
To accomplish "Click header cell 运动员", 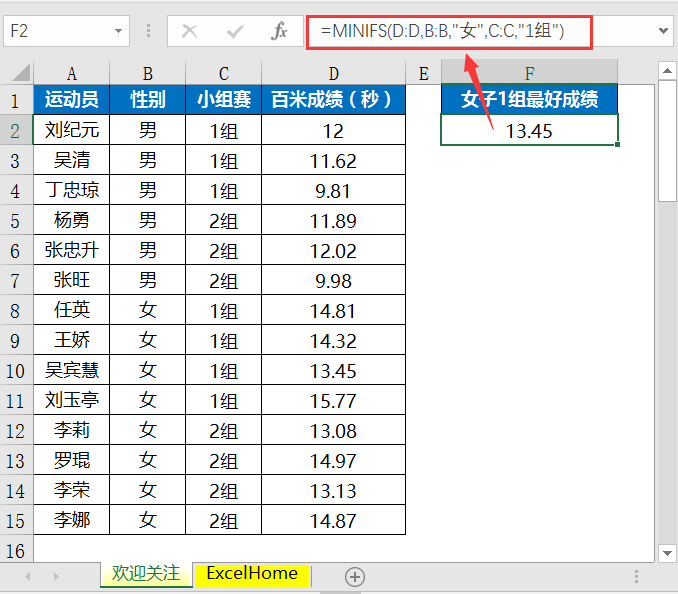I will pyautogui.click(x=72, y=100).
